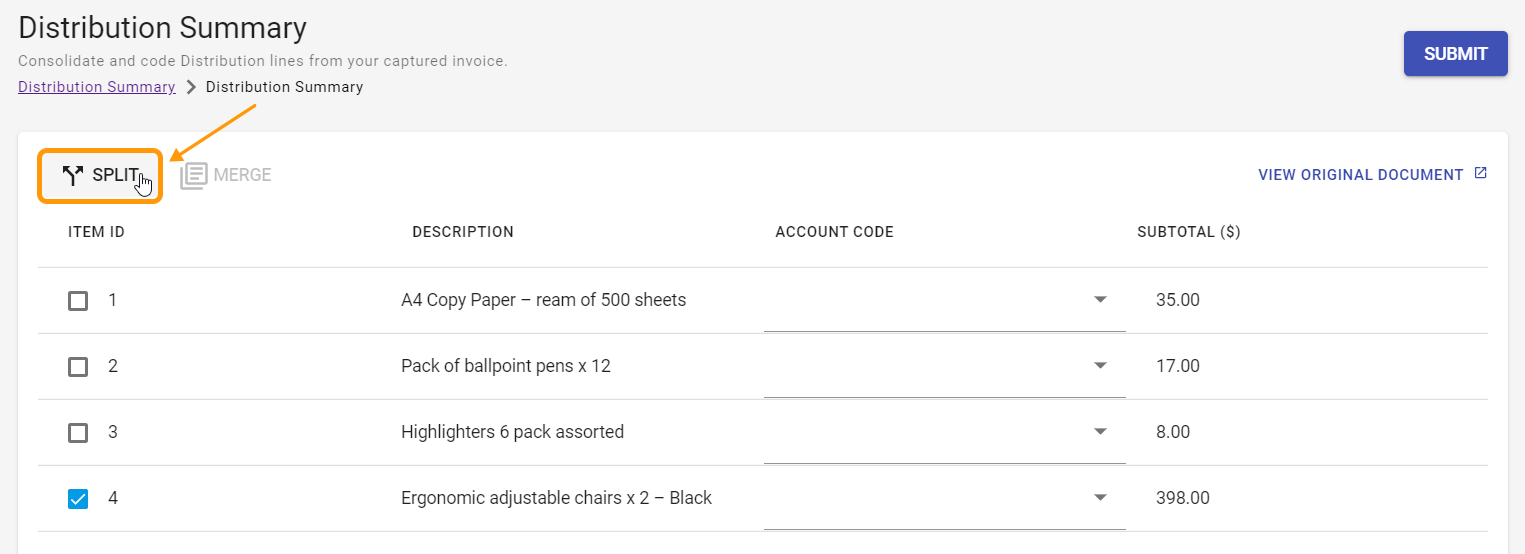The height and width of the screenshot is (554, 1525).
Task: Select the checkbox for item 2
Action: (x=78, y=366)
